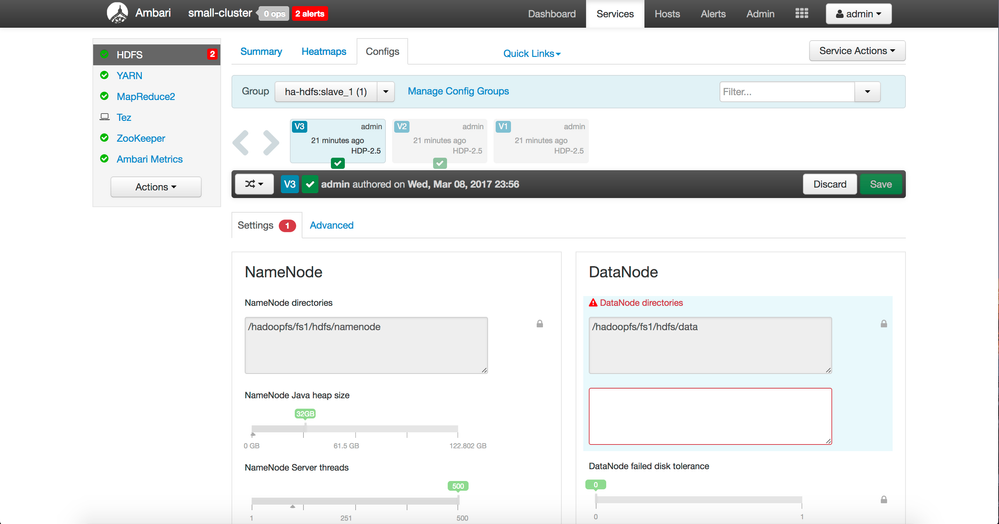The height and width of the screenshot is (524, 999).
Task: Click the HDFS red alert badge
Action: [212, 55]
